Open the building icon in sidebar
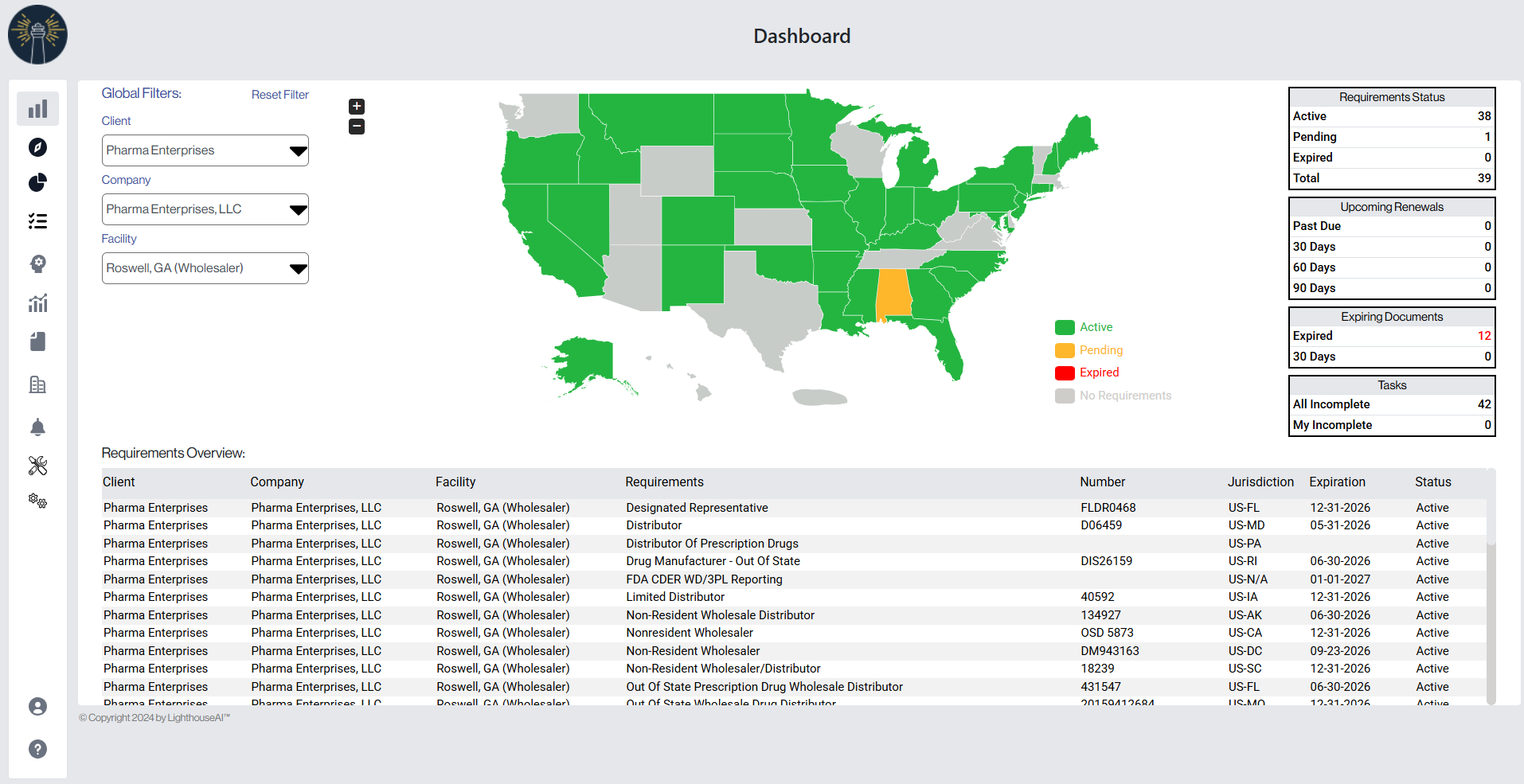This screenshot has width=1524, height=784. click(x=37, y=385)
